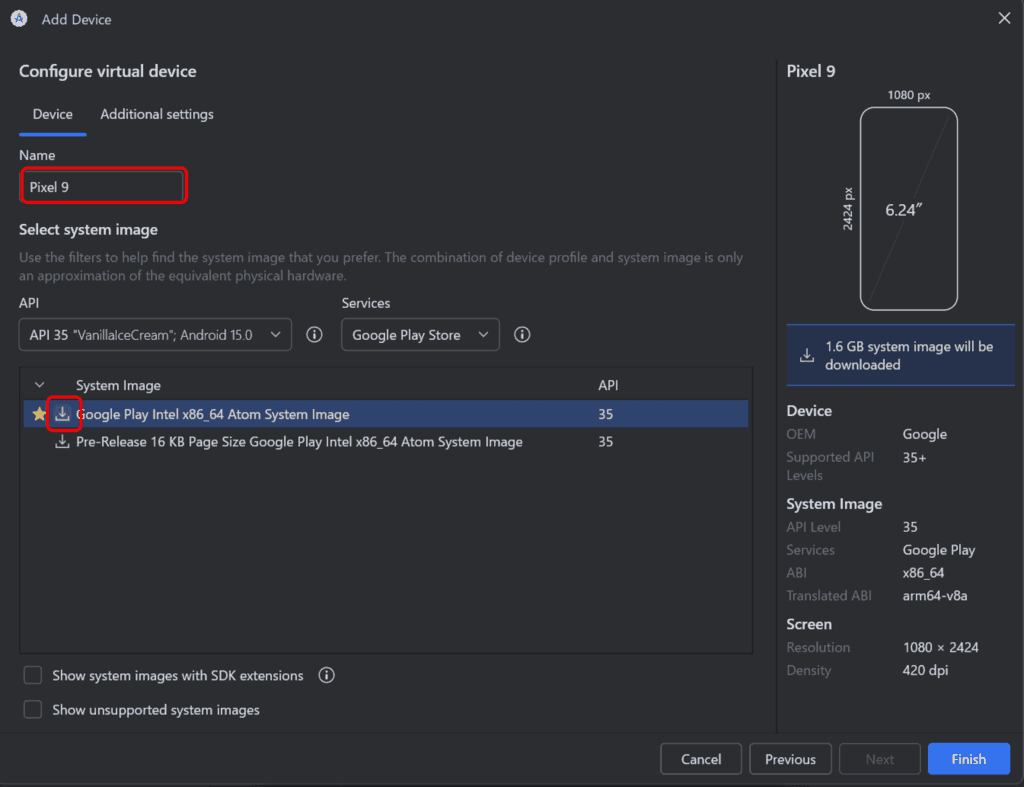Open the info icon next to API dropdown
The height and width of the screenshot is (787, 1024).
(x=314, y=335)
